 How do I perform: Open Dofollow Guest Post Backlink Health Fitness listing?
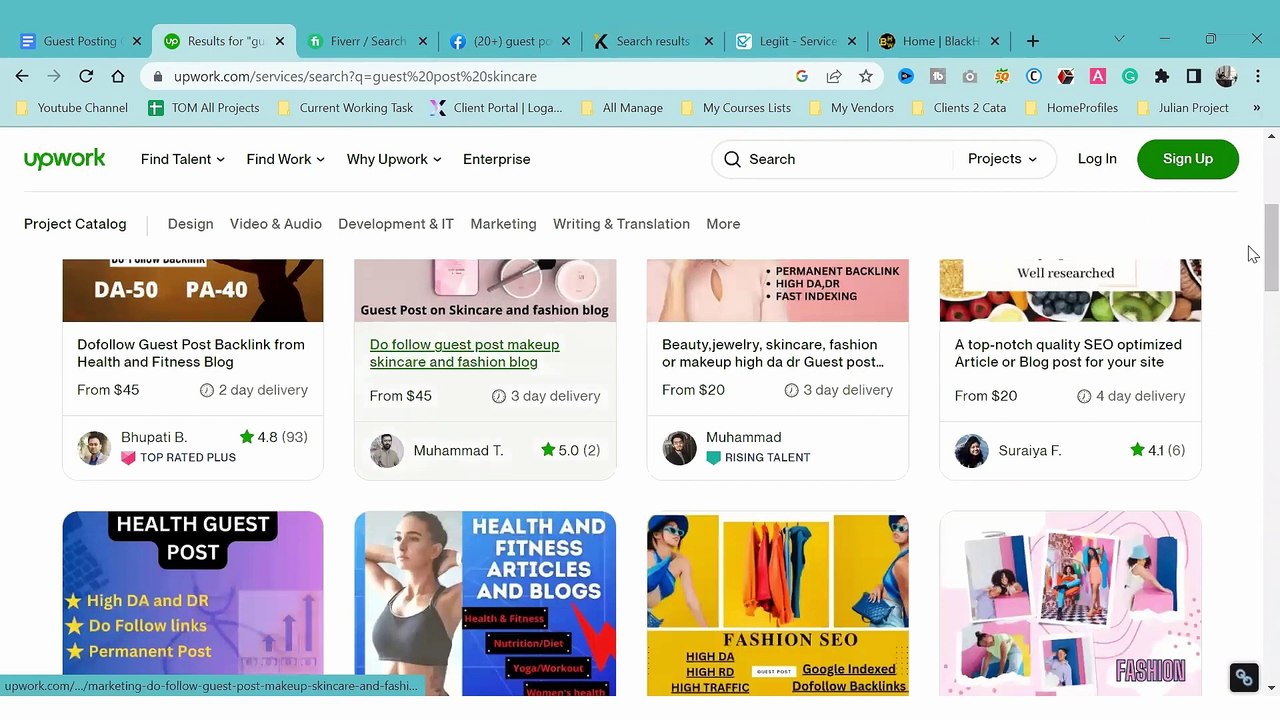[191, 353]
